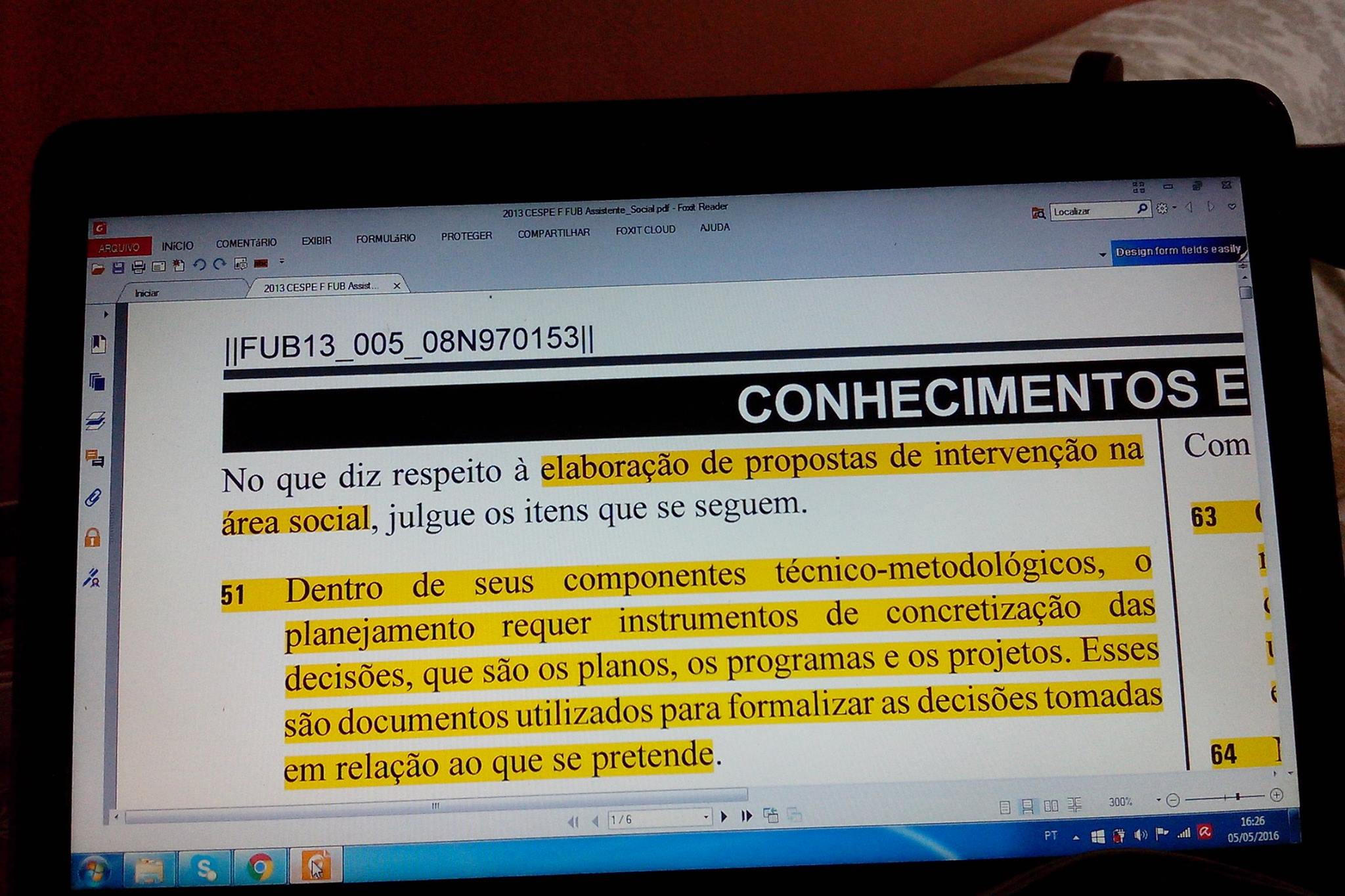Click the Open file folder icon
Image resolution: width=1345 pixels, height=896 pixels.
(98, 268)
